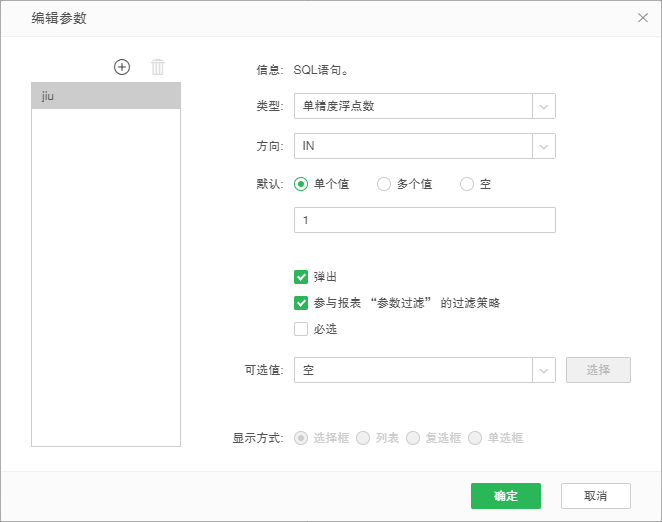Click the add parameter plus icon
This screenshot has width=662, height=522.
point(122,67)
